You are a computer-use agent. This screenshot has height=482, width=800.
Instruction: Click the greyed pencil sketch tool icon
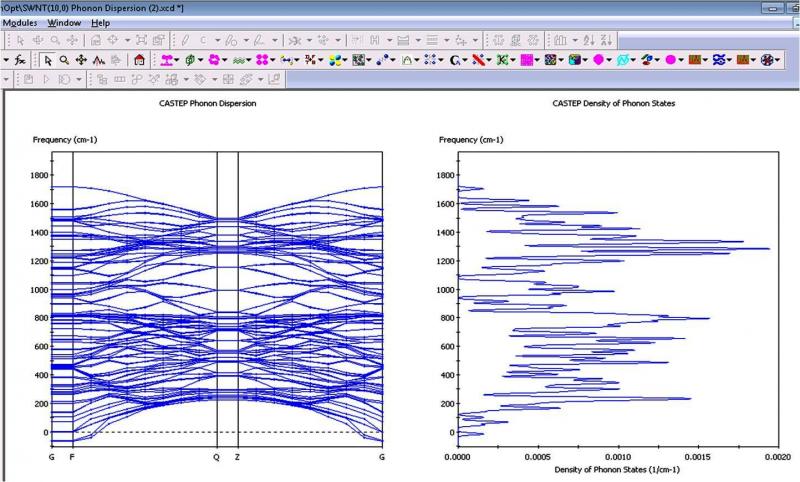pyautogui.click(x=185, y=40)
